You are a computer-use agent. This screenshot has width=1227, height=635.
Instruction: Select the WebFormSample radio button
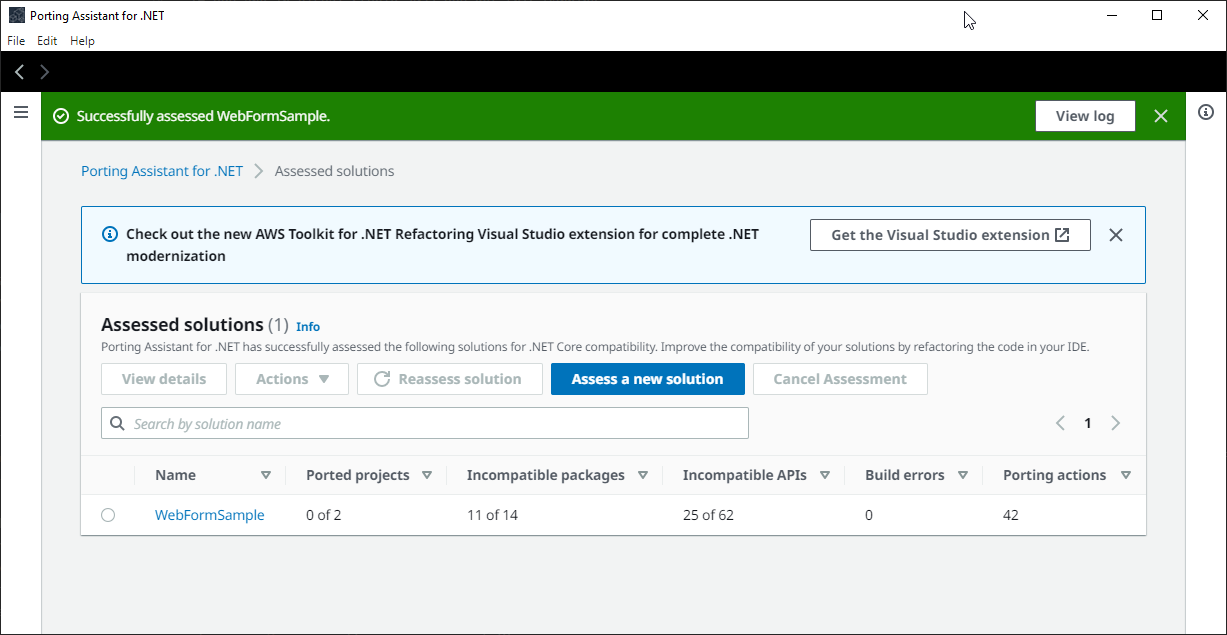[108, 515]
